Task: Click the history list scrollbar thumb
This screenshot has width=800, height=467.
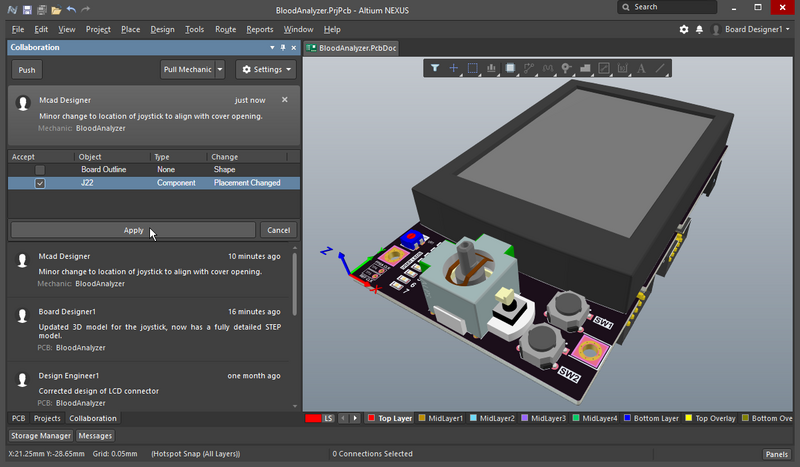Action: click(x=295, y=284)
